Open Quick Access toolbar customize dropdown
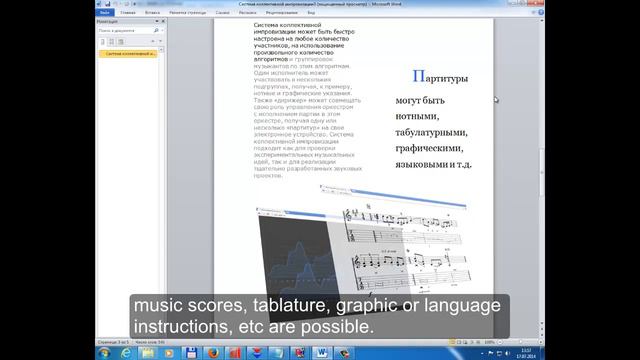This screenshot has width=640, height=360. pos(134,4)
